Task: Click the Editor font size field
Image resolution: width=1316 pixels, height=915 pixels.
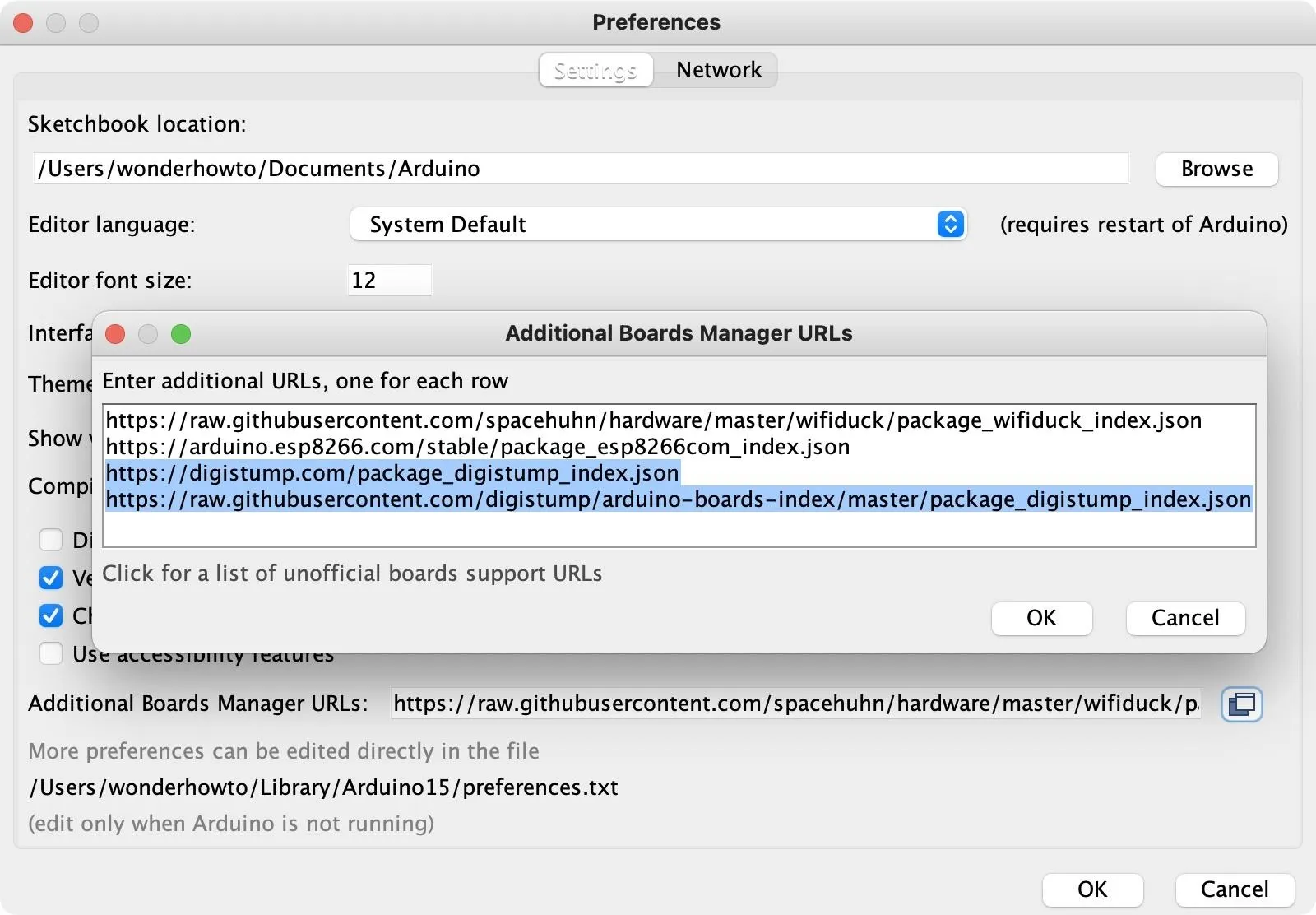Action: tap(389, 280)
